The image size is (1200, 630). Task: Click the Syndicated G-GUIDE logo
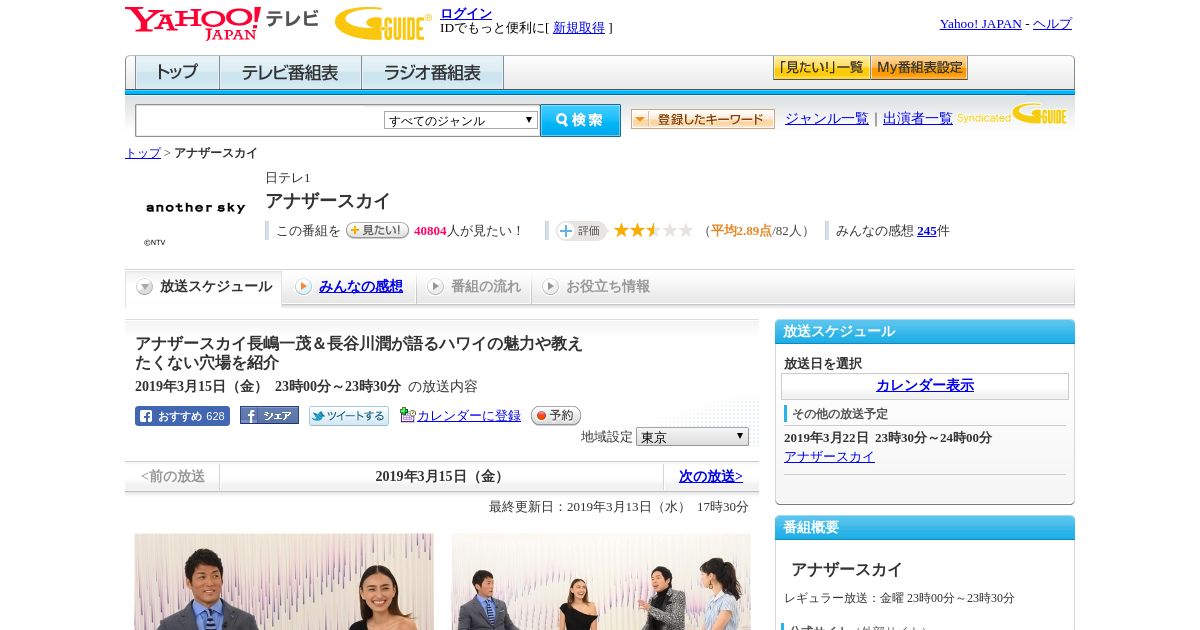[1012, 115]
